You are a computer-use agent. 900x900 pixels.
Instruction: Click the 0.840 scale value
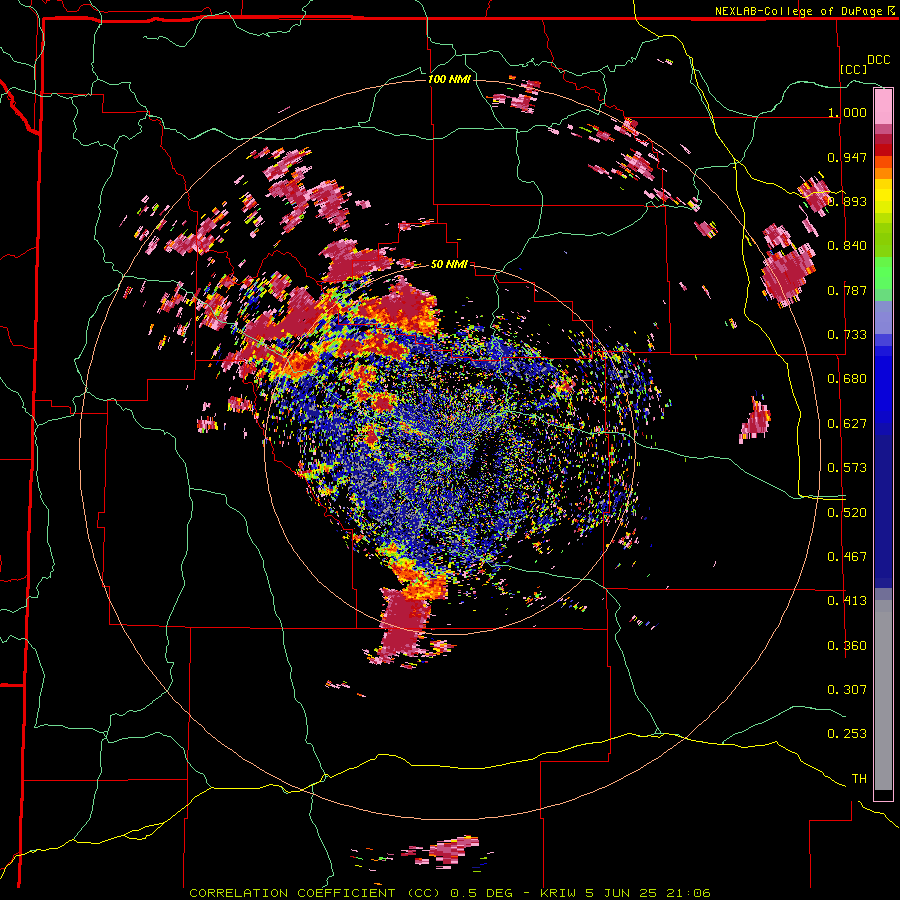(847, 246)
